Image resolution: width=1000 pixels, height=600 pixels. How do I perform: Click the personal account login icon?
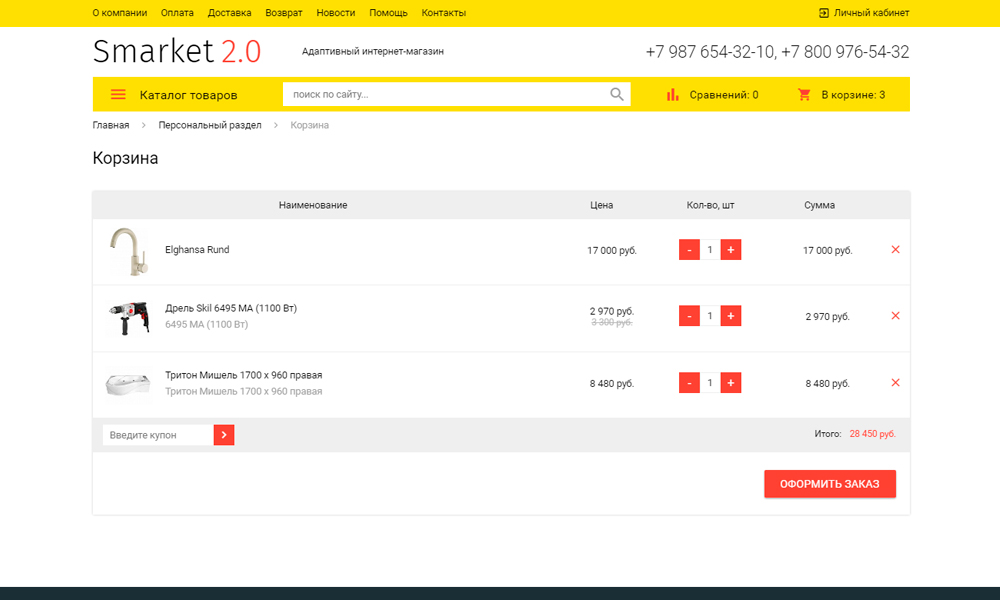824,13
